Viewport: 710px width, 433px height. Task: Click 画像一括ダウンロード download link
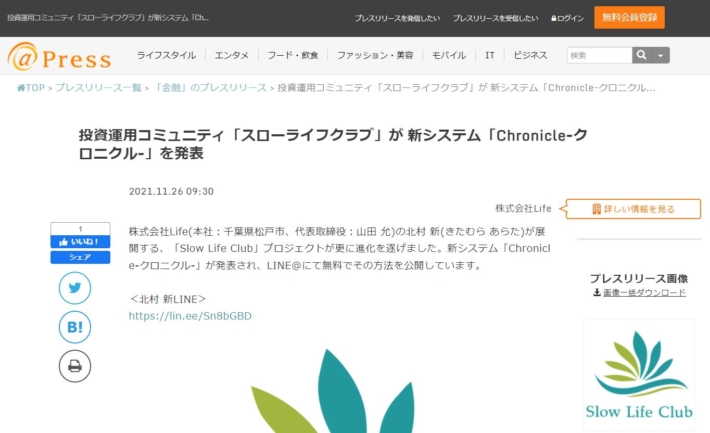click(x=639, y=293)
